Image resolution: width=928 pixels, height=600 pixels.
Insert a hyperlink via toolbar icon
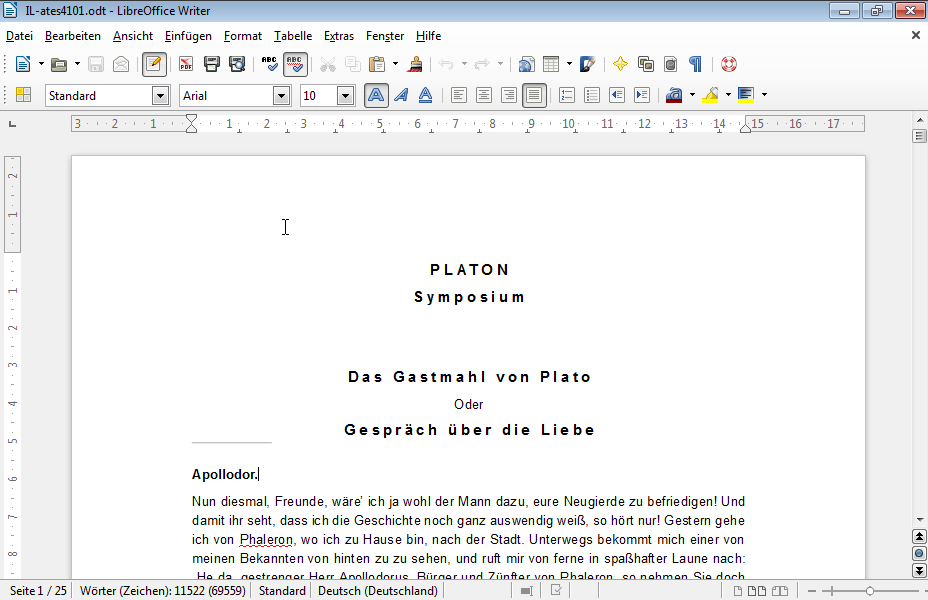pyautogui.click(x=526, y=64)
